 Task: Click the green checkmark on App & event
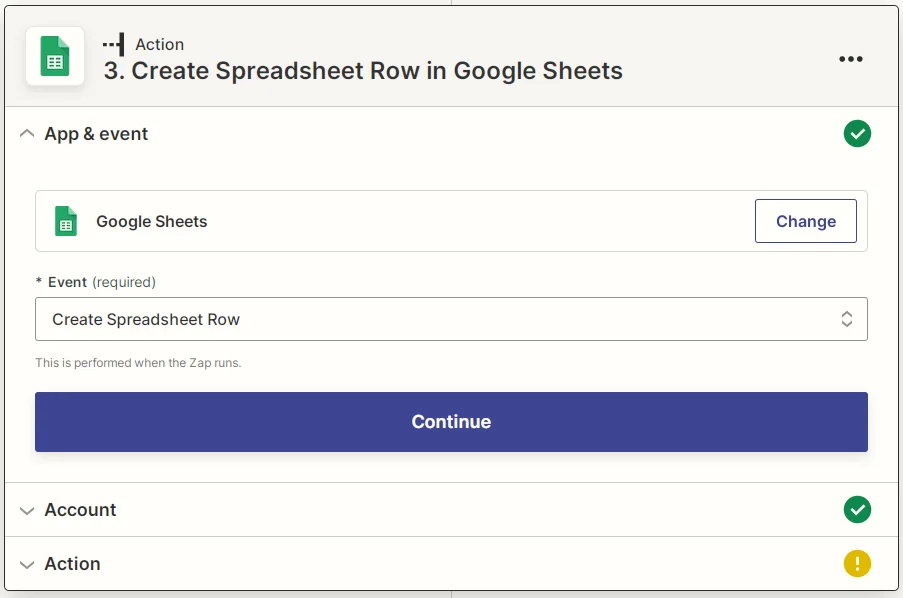coord(857,133)
